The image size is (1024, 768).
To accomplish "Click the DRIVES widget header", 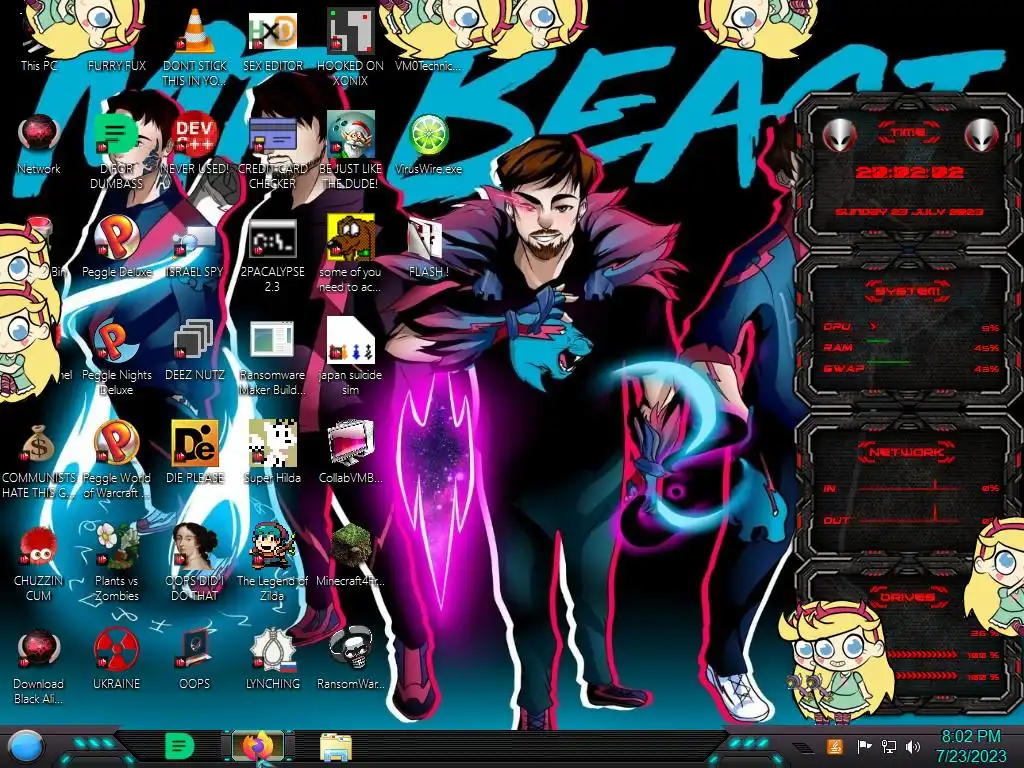I will [908, 596].
